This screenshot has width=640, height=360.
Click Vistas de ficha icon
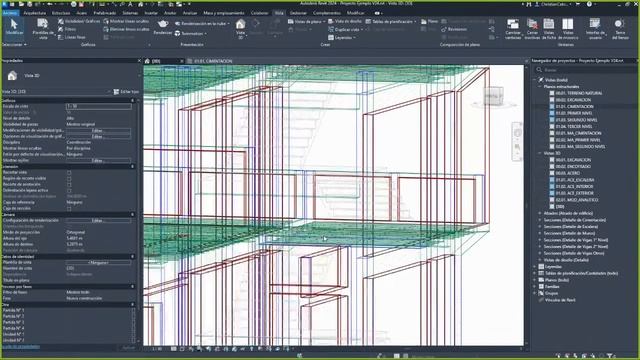[549, 29]
